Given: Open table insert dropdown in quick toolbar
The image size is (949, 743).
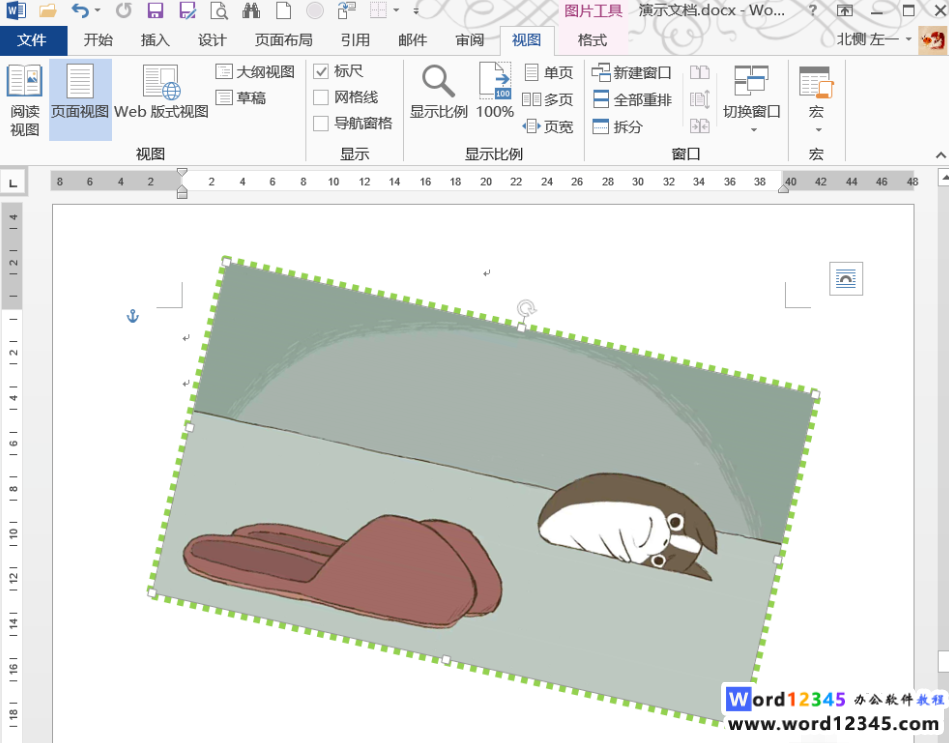Looking at the screenshot, I should point(396,10).
